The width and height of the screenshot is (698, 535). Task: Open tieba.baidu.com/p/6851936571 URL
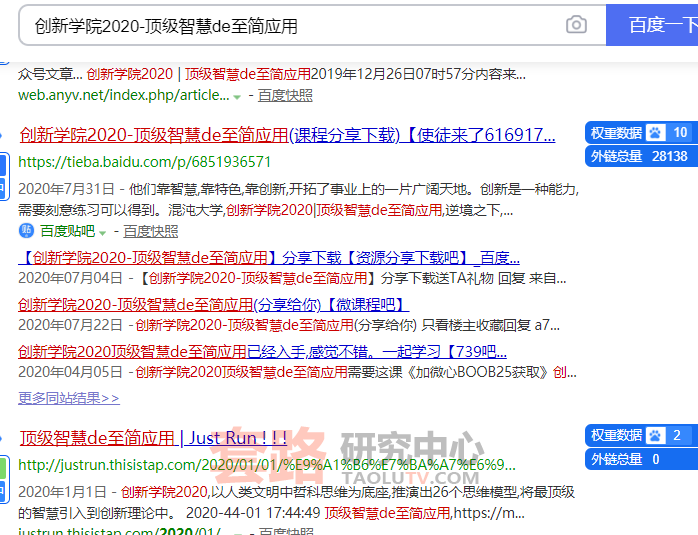(145, 162)
